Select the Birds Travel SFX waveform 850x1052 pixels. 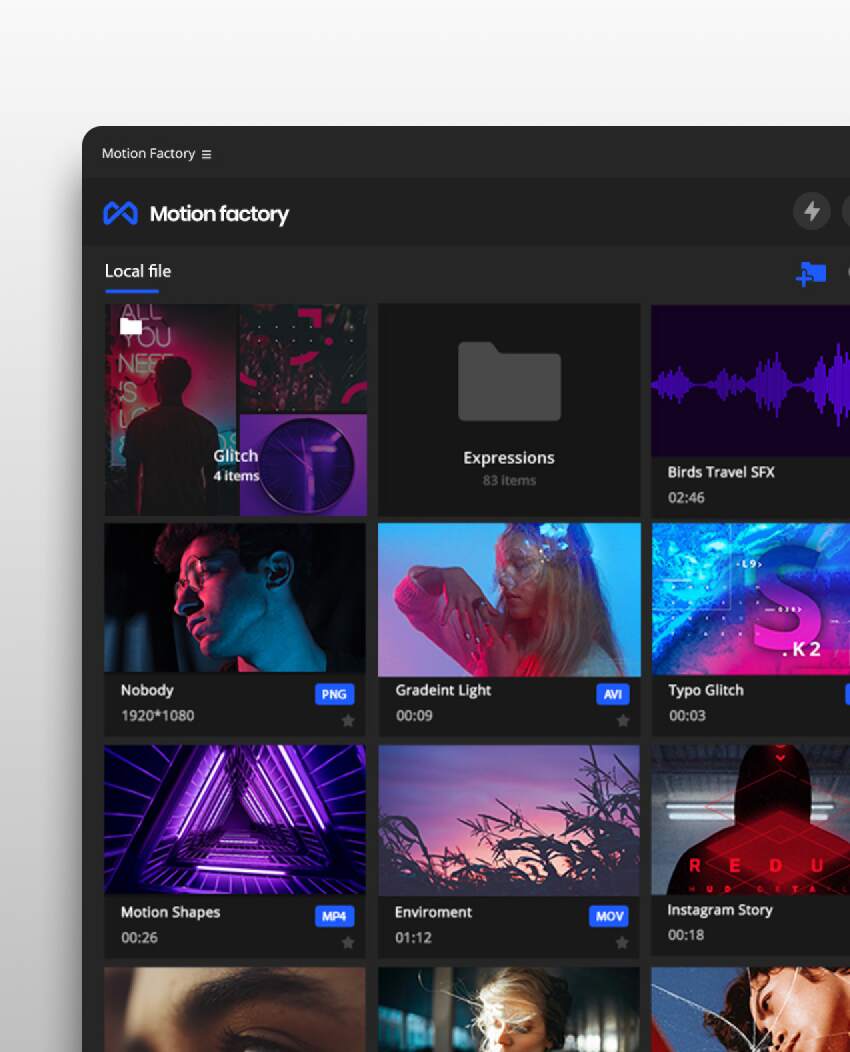(752, 382)
